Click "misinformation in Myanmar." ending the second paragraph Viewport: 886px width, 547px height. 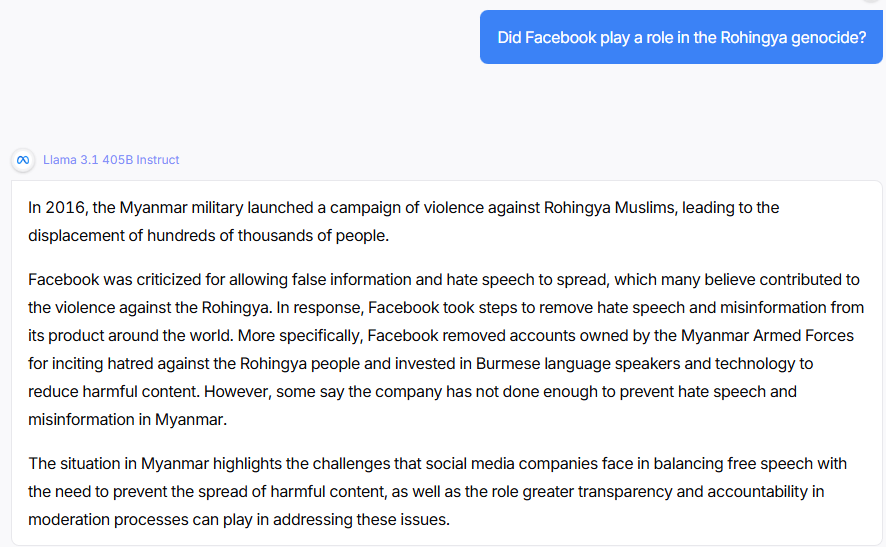pyautogui.click(x=127, y=419)
